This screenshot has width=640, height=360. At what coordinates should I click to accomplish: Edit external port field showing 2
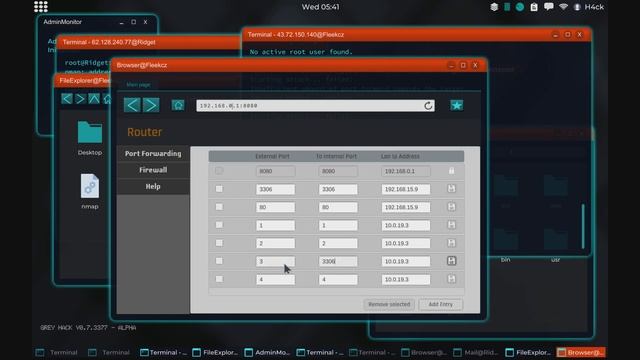pos(276,243)
